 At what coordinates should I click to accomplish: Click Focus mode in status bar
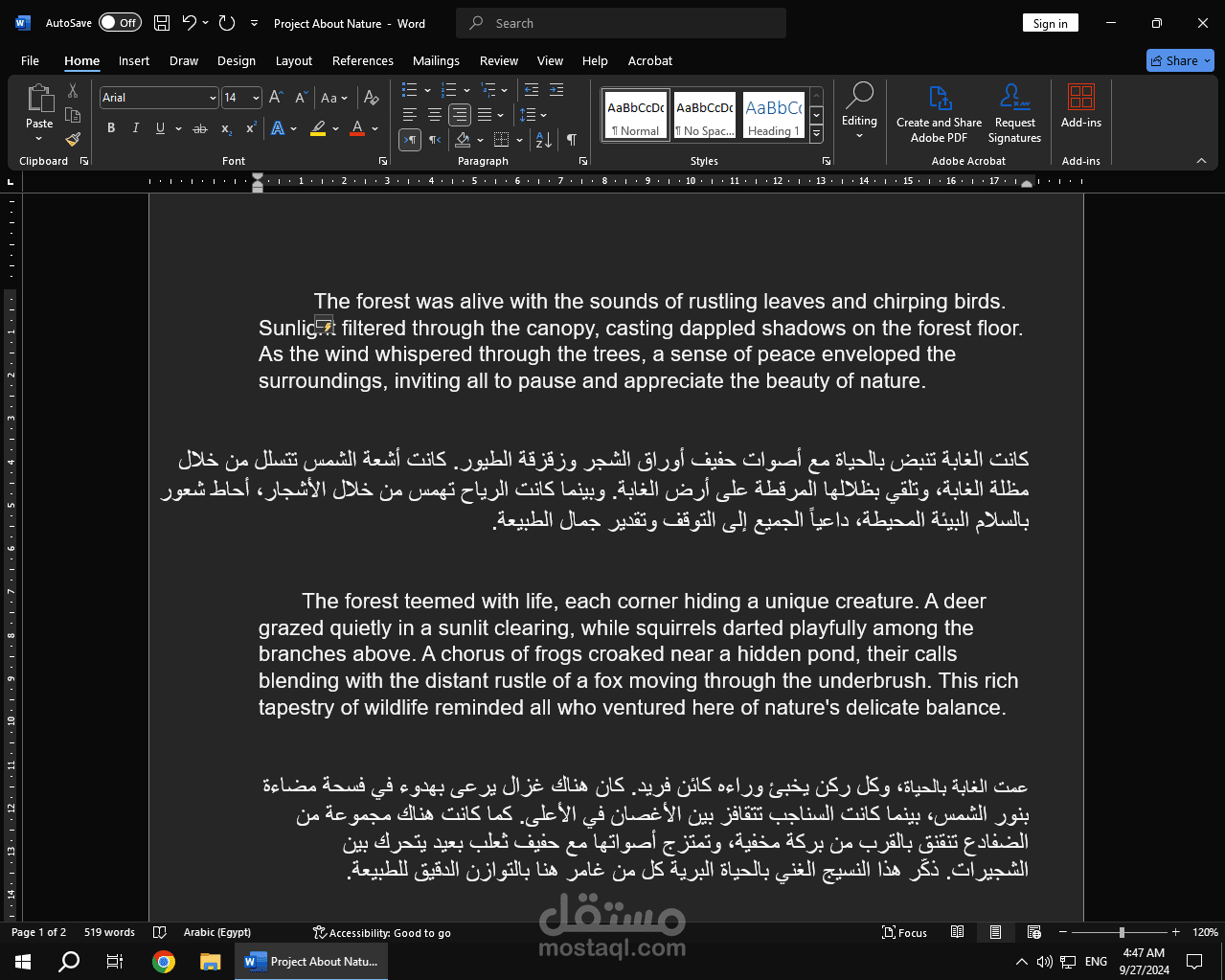click(x=904, y=932)
